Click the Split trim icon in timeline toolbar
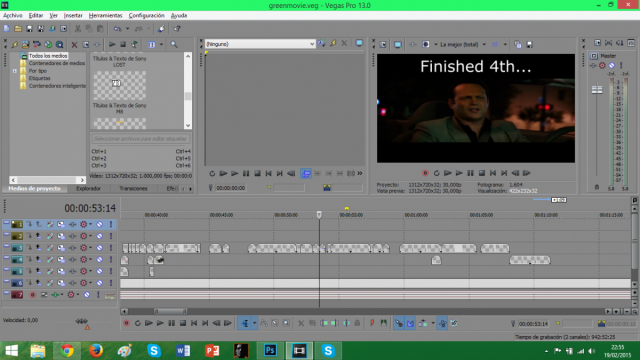 pyautogui.click(x=346, y=323)
